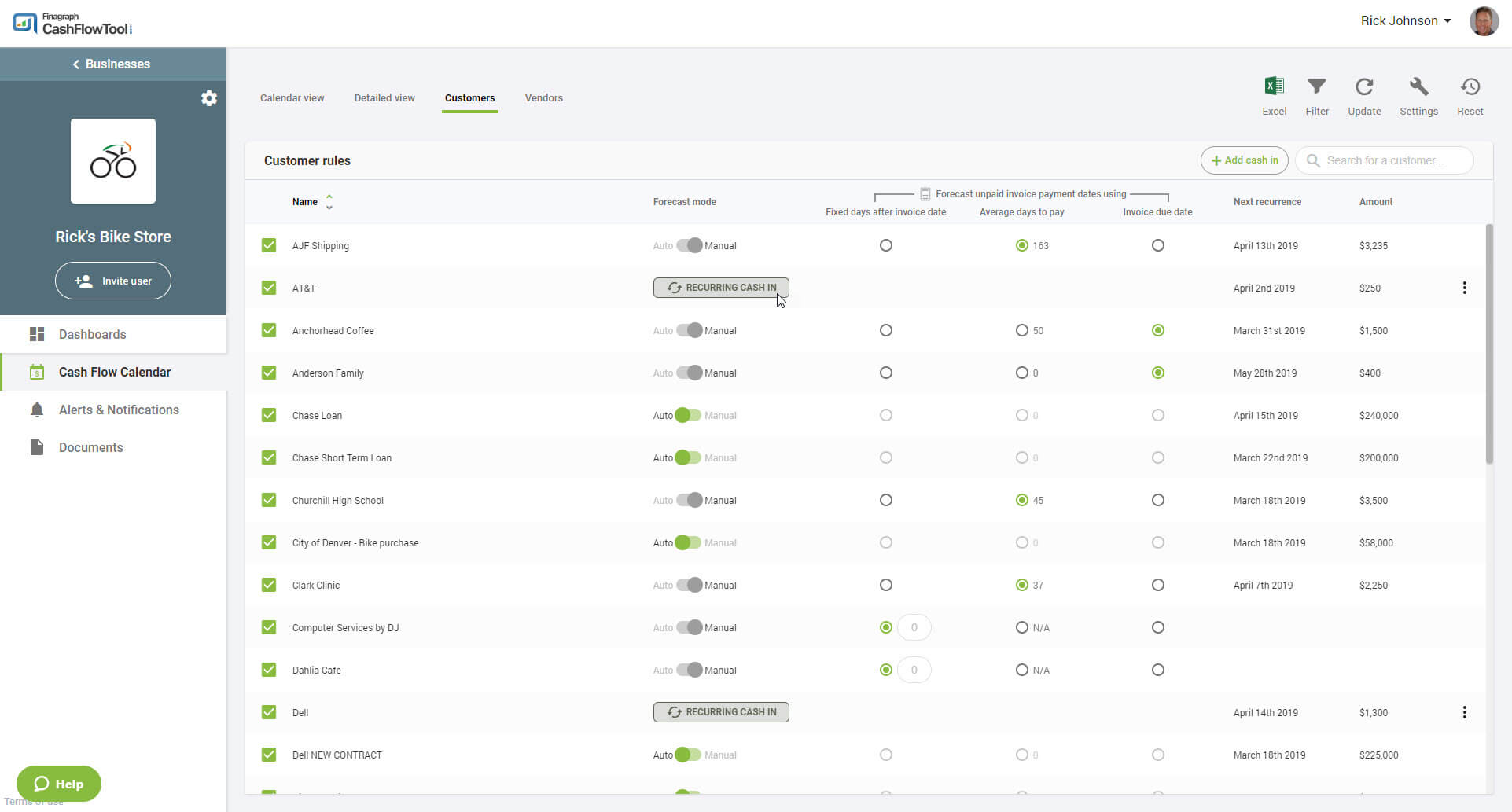This screenshot has width=1512, height=812.
Task: Open Alerts & Notifications menu item
Action: pos(113,410)
